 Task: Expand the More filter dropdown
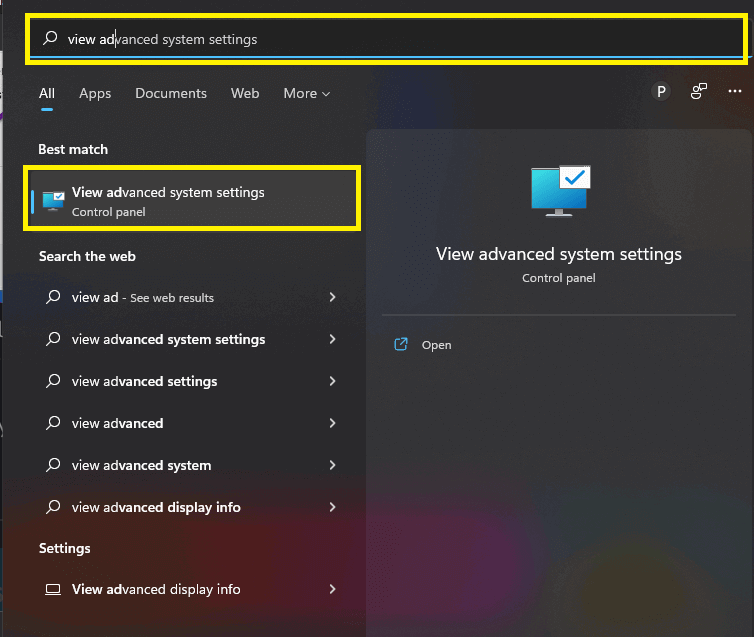[306, 93]
